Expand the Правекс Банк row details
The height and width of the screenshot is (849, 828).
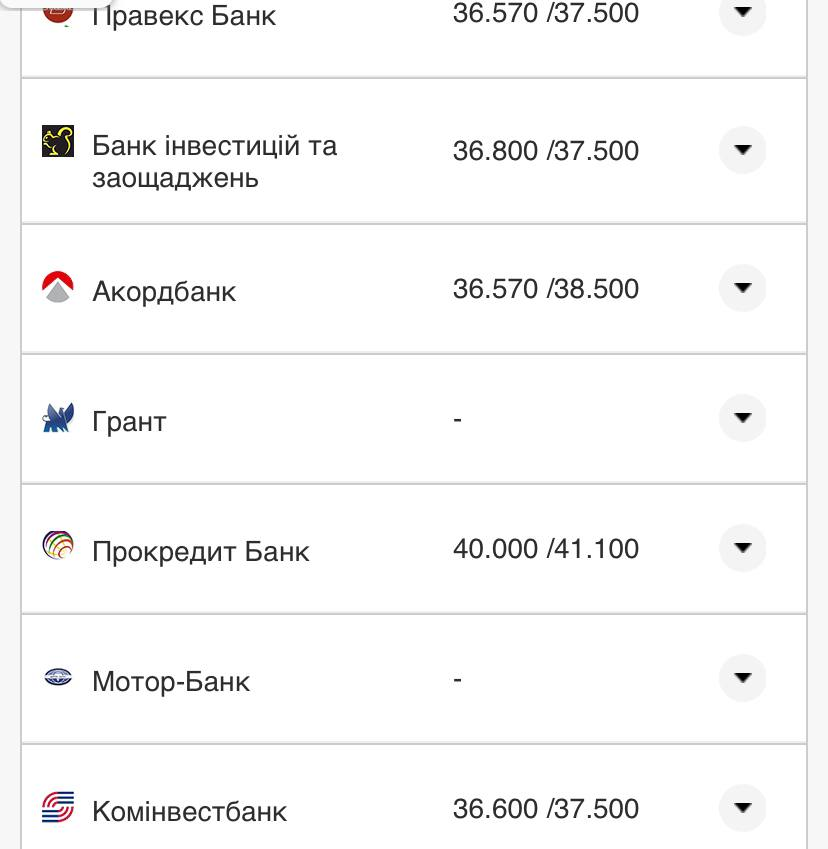pyautogui.click(x=742, y=13)
